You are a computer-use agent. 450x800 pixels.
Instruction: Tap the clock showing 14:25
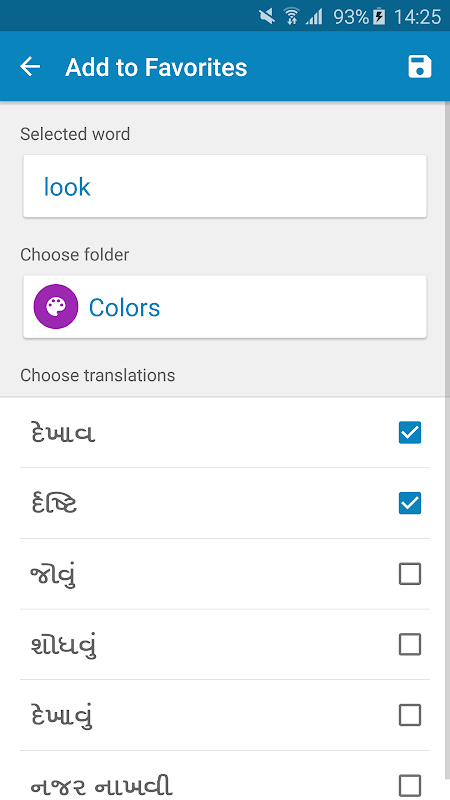point(417,17)
